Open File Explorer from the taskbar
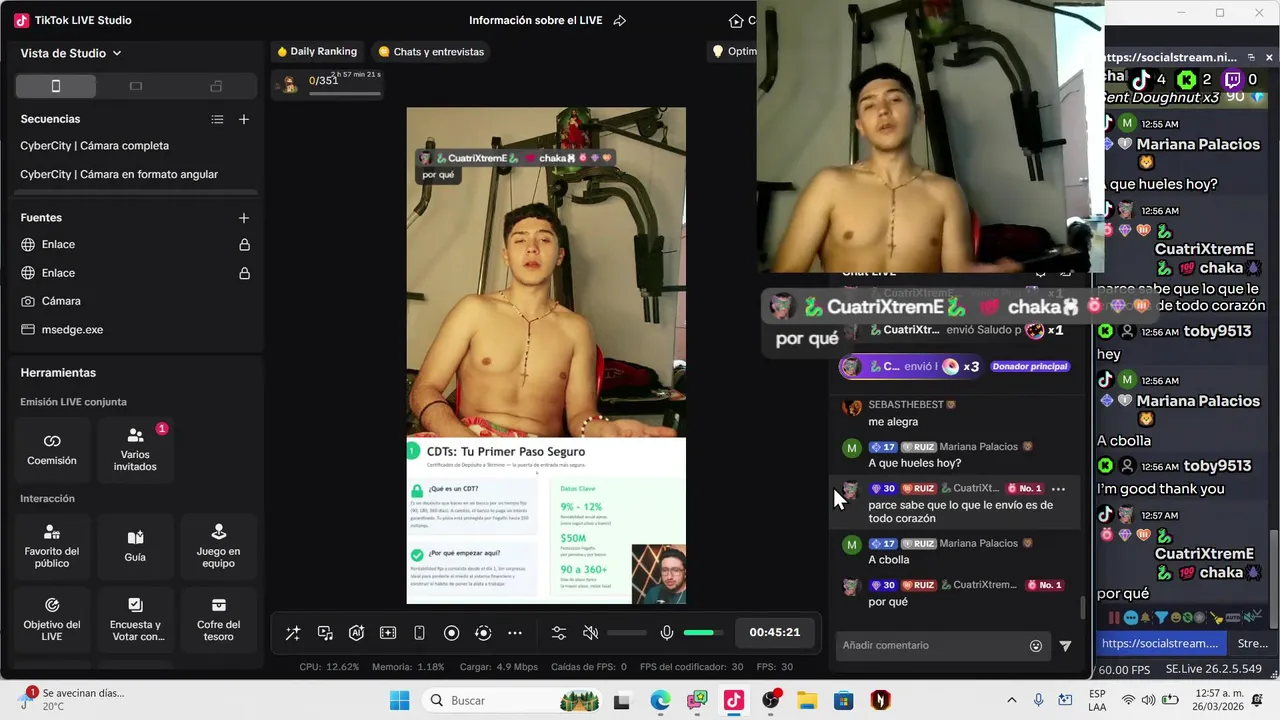 [807, 700]
